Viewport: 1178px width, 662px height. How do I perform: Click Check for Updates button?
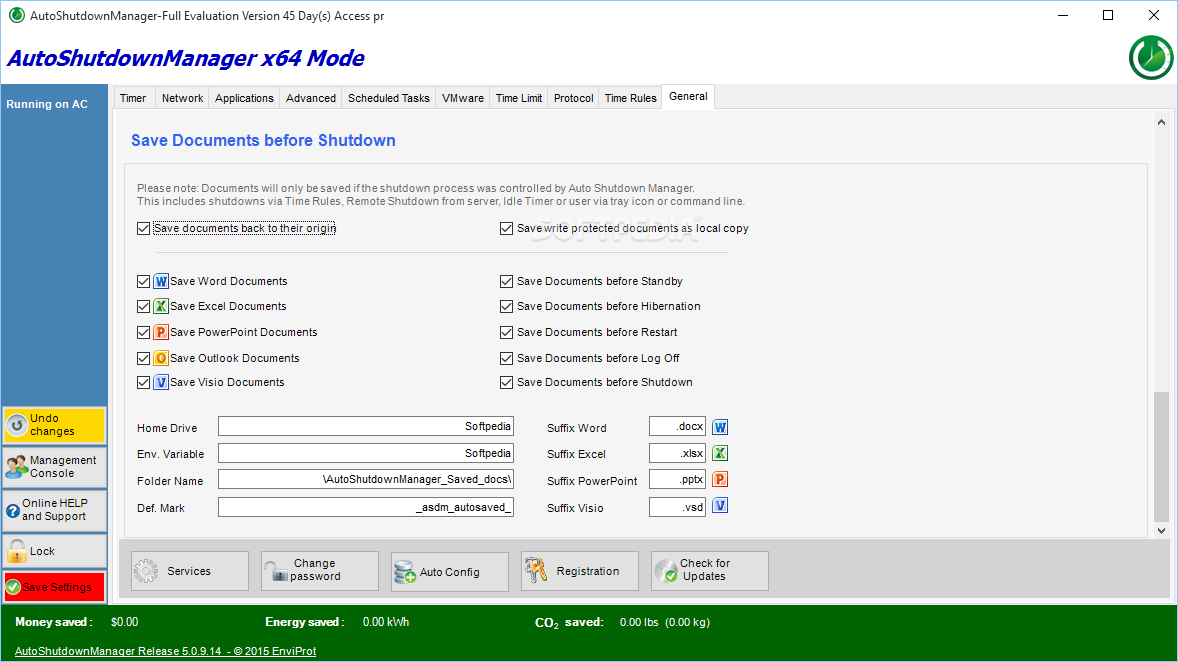tap(710, 571)
